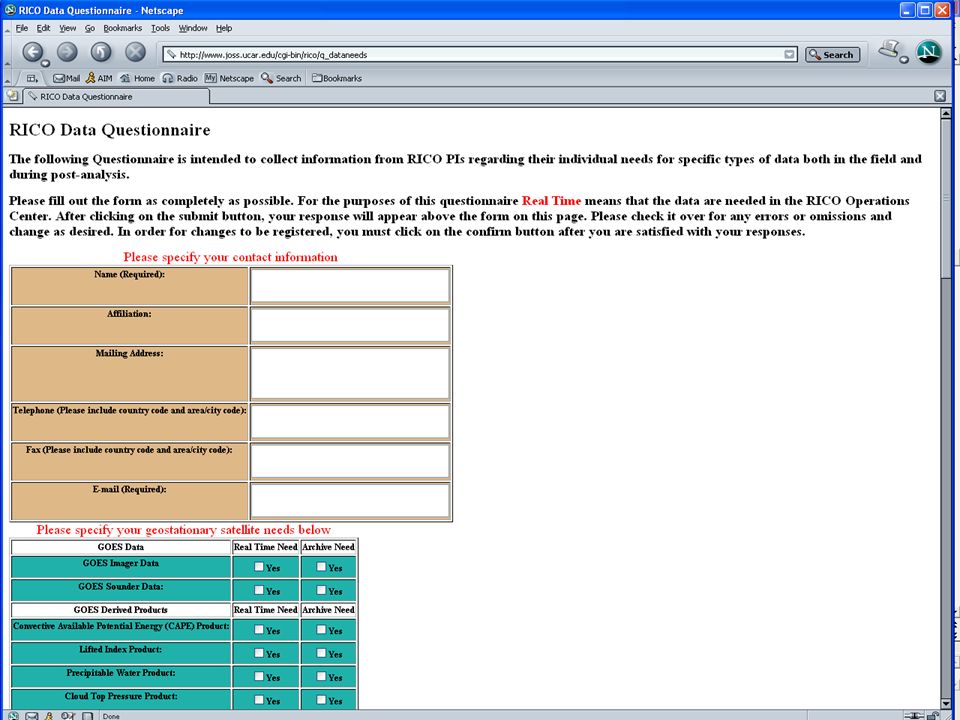The width and height of the screenshot is (960, 720).
Task: Click the AIM icon in status bar
Action: 49,715
